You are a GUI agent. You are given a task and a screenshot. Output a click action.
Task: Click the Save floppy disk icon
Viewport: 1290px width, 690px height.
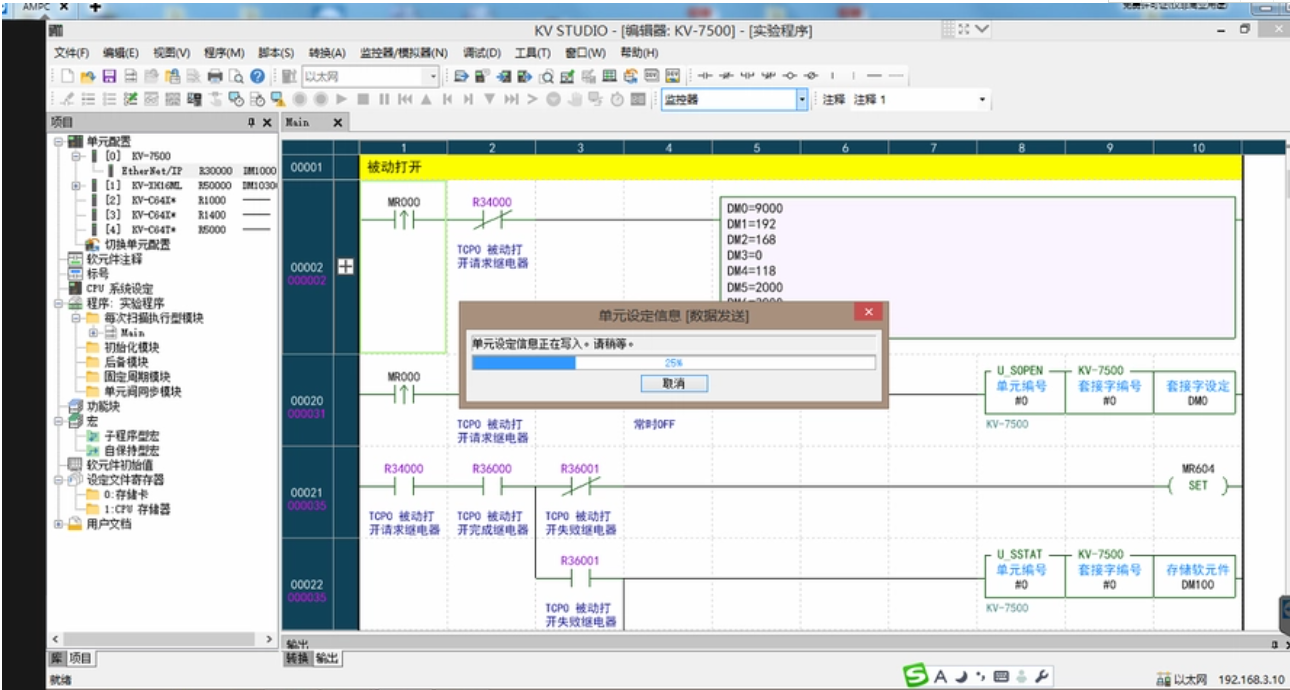(x=109, y=76)
